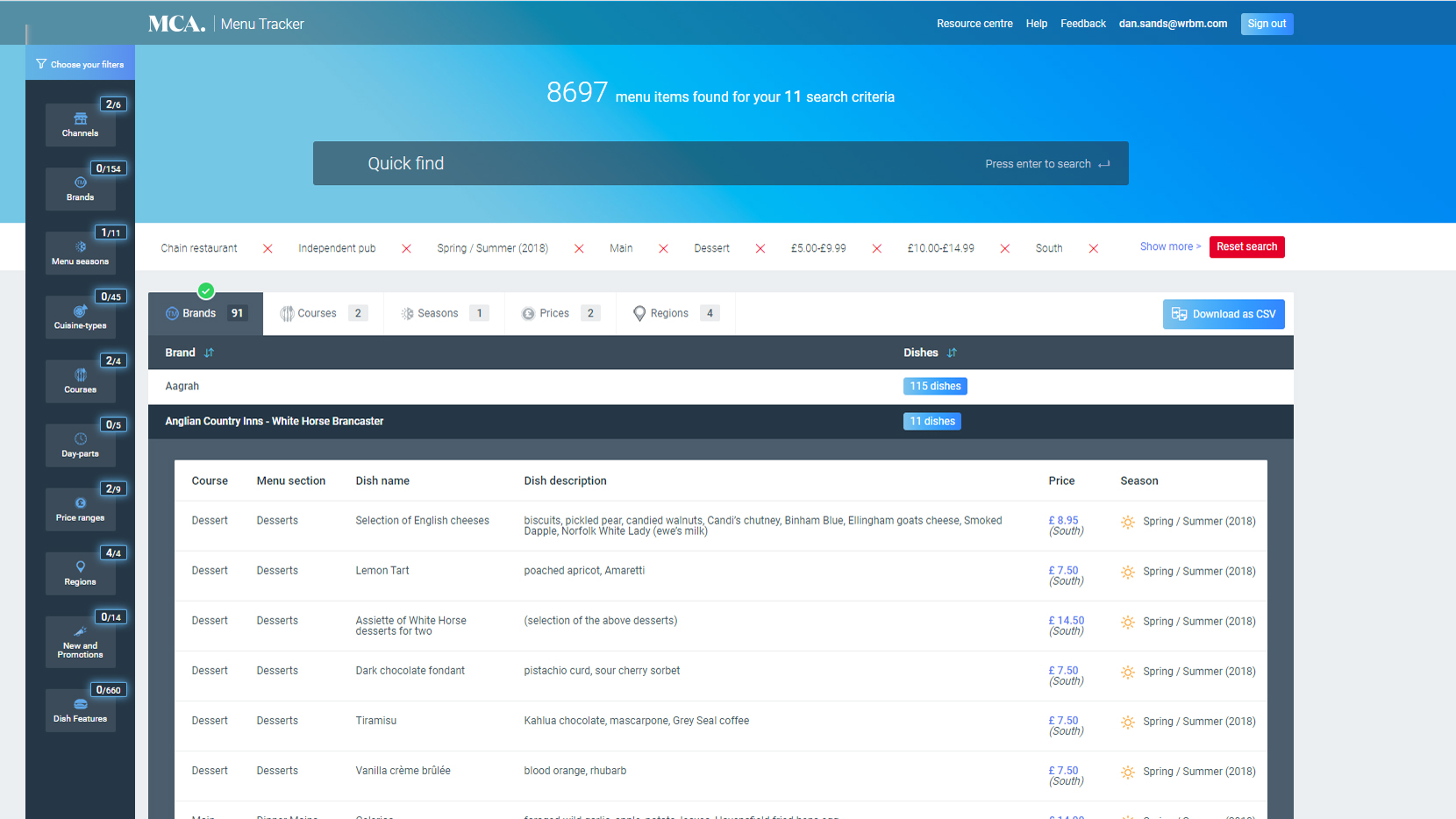Remove the £5.00-£9.99 price filter
Screen dimensions: 1456x819
coord(876,248)
